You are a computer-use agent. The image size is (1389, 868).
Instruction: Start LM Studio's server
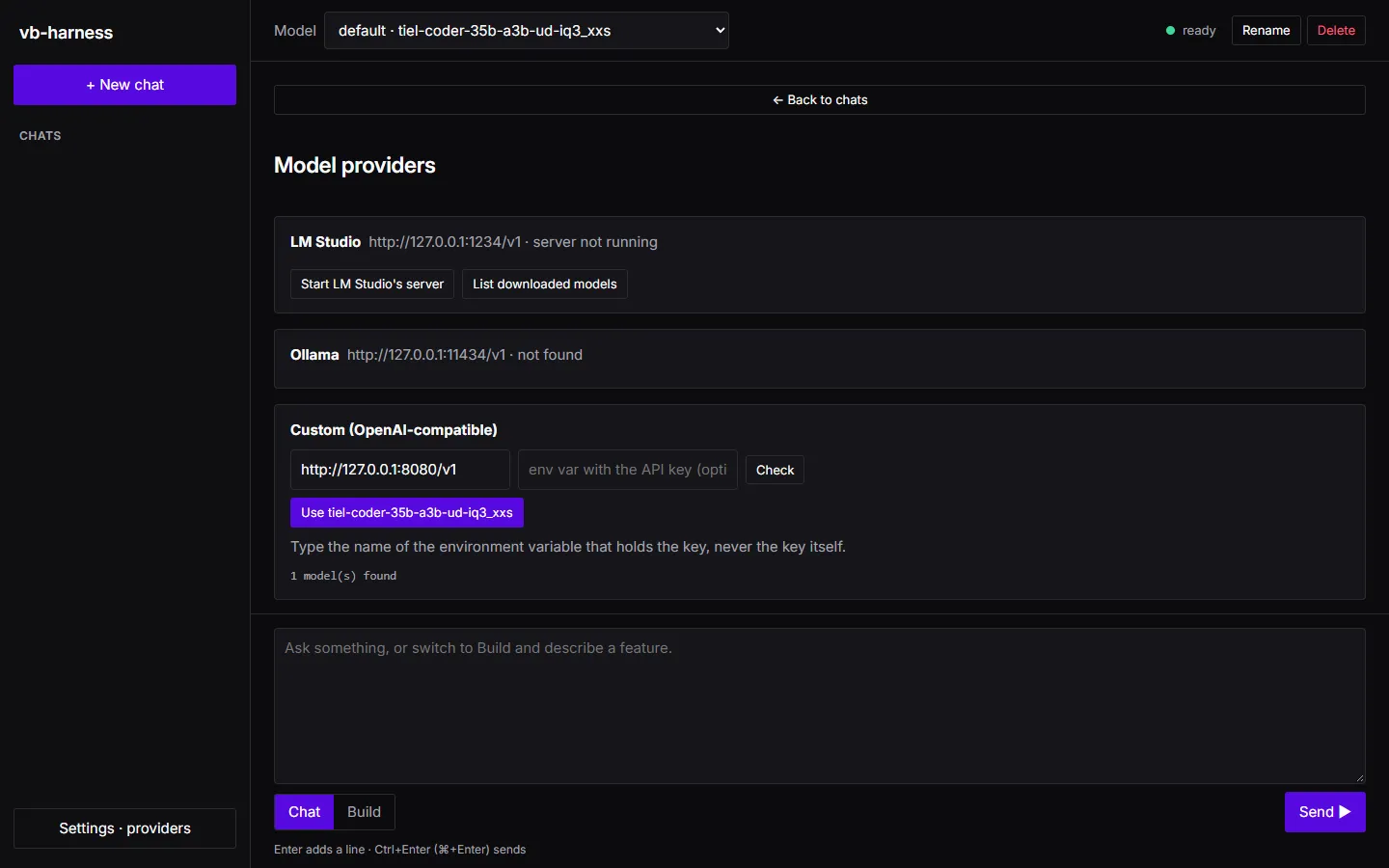(372, 285)
